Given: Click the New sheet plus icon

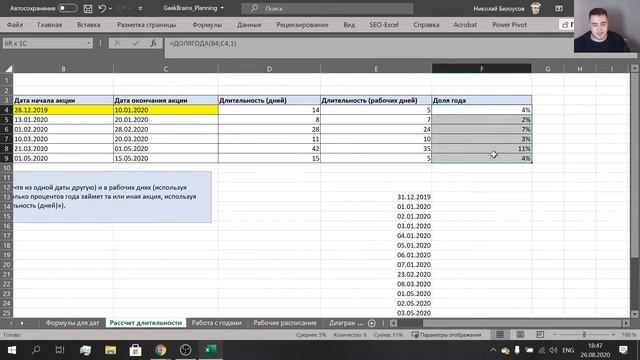Looking at the screenshot, I should (x=371, y=323).
